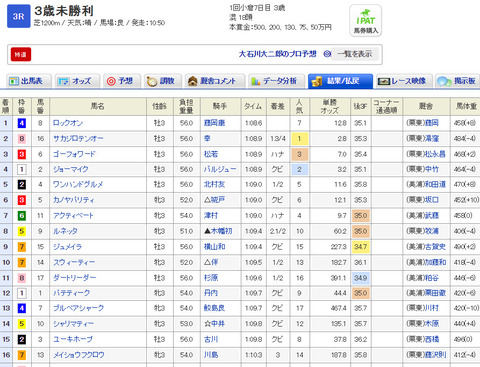Viewport: 480px width, 367px height.
Task: Click the circular icon beside 一覧を表示
Action: point(327,54)
